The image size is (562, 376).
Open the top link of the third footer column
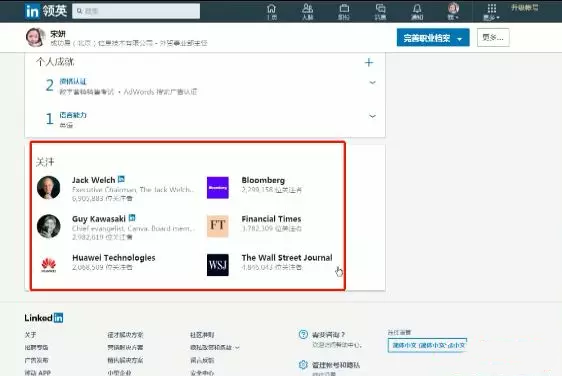202,335
